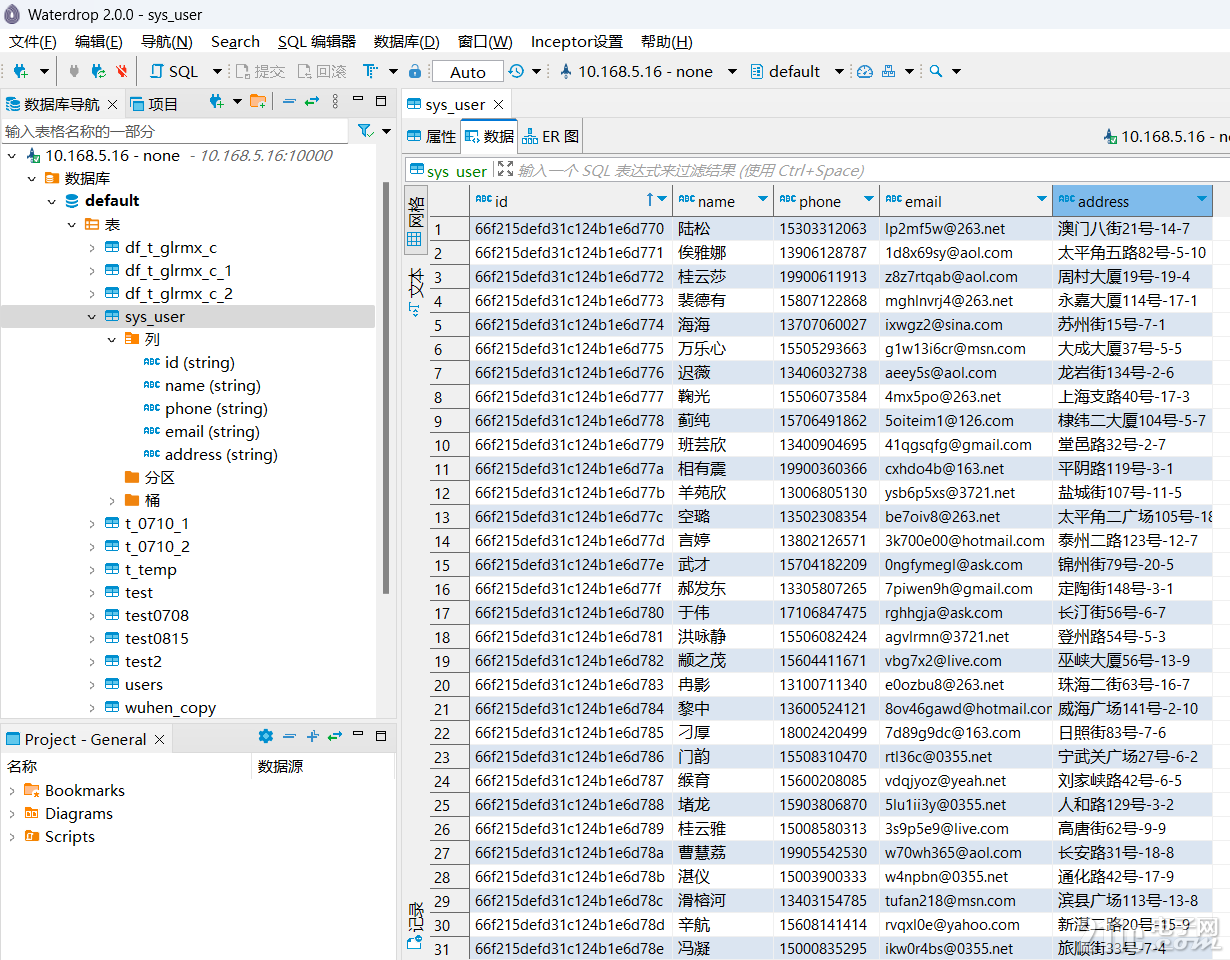The height and width of the screenshot is (960, 1230).
Task: Open the SQL 编辑器 menu
Action: point(317,41)
